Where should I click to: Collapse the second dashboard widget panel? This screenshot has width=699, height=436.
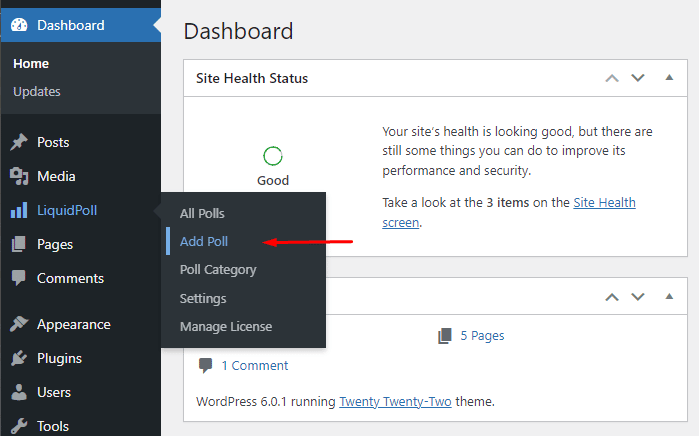pyautogui.click(x=669, y=296)
